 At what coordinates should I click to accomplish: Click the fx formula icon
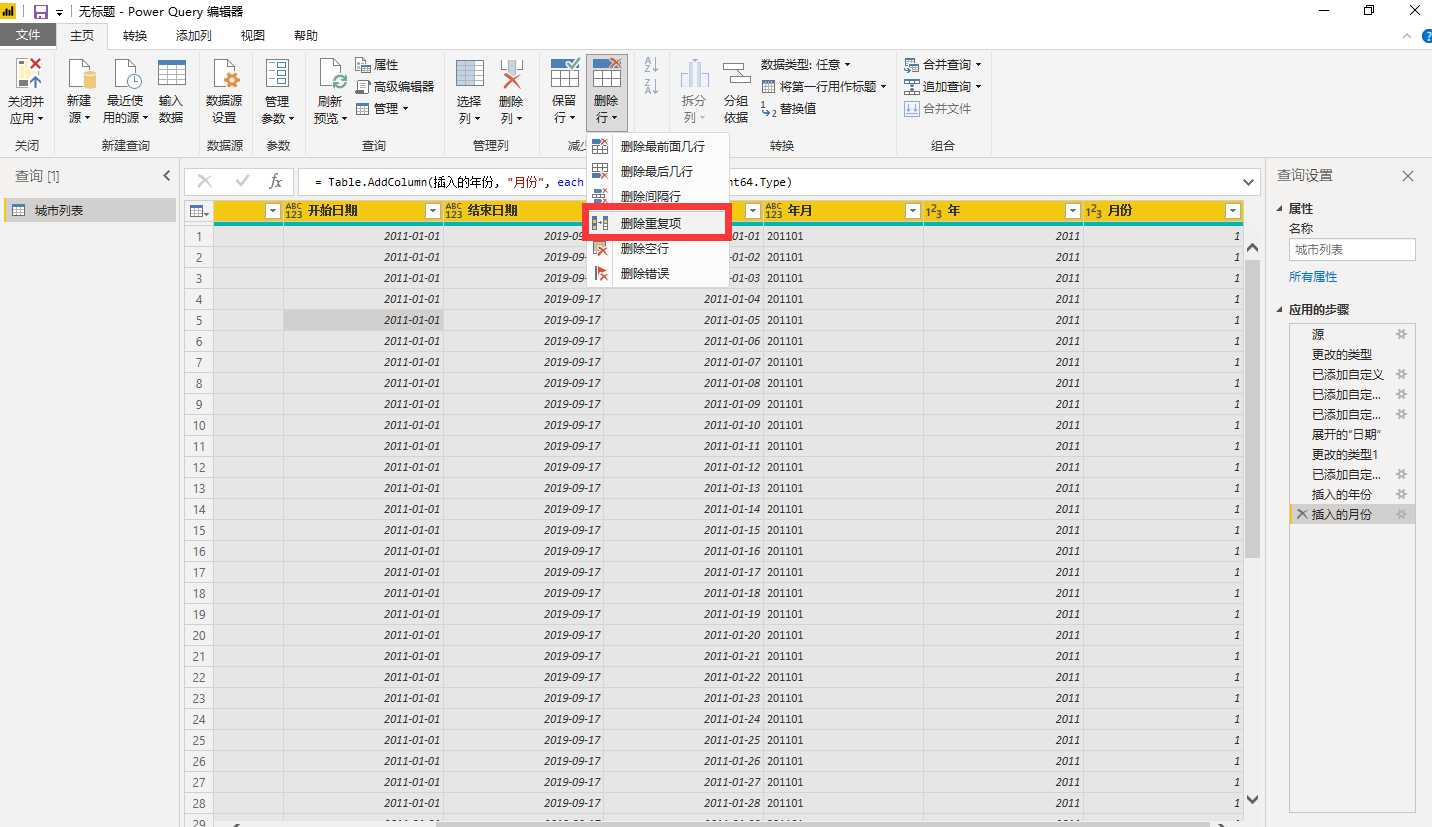(276, 182)
